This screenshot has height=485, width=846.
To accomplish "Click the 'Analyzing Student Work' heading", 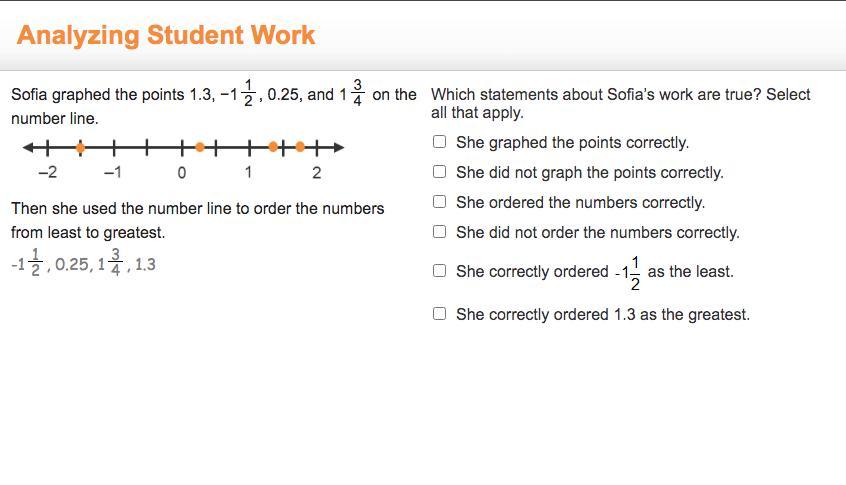I will [166, 35].
